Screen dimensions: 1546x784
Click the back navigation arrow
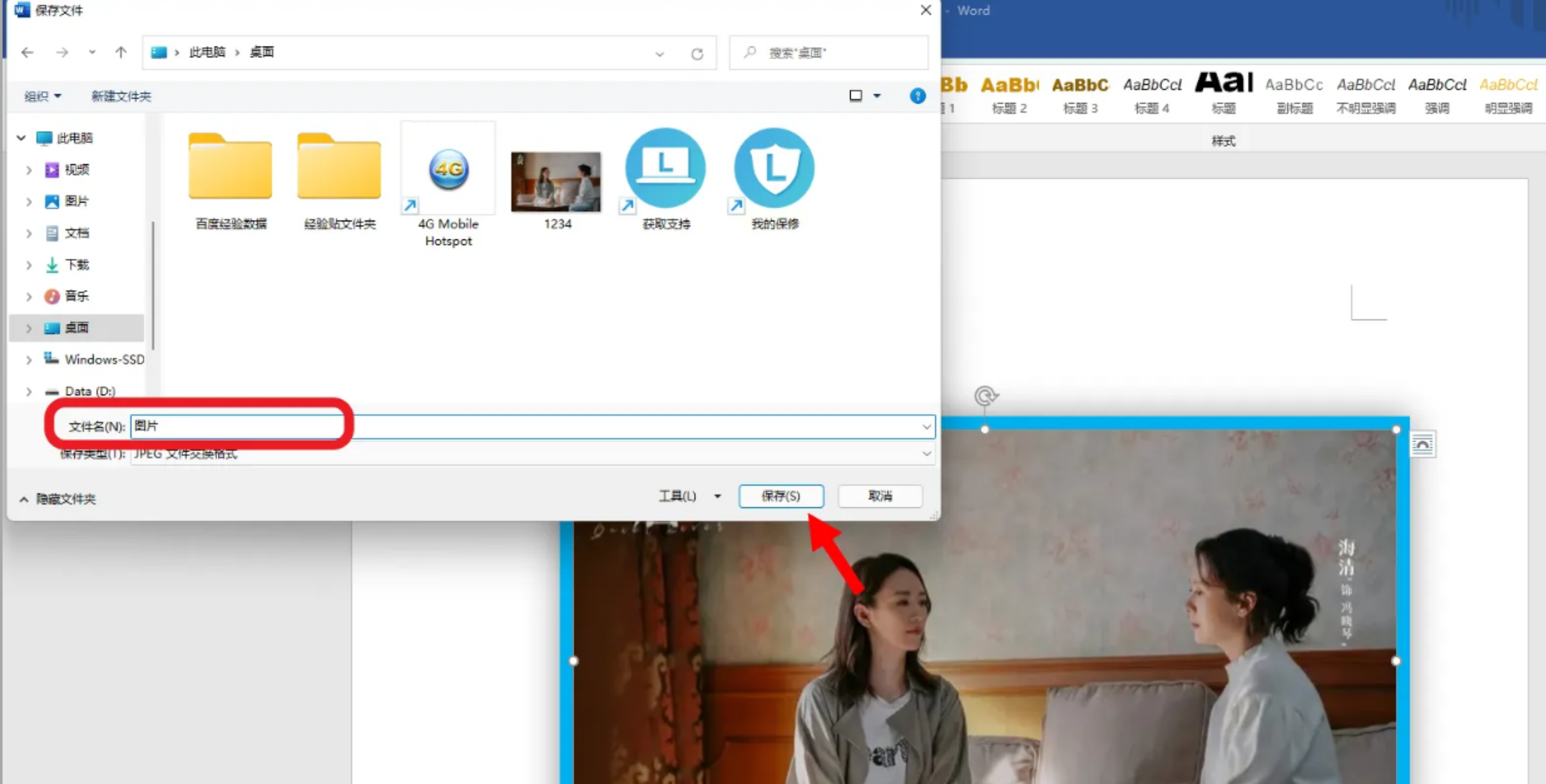(27, 52)
